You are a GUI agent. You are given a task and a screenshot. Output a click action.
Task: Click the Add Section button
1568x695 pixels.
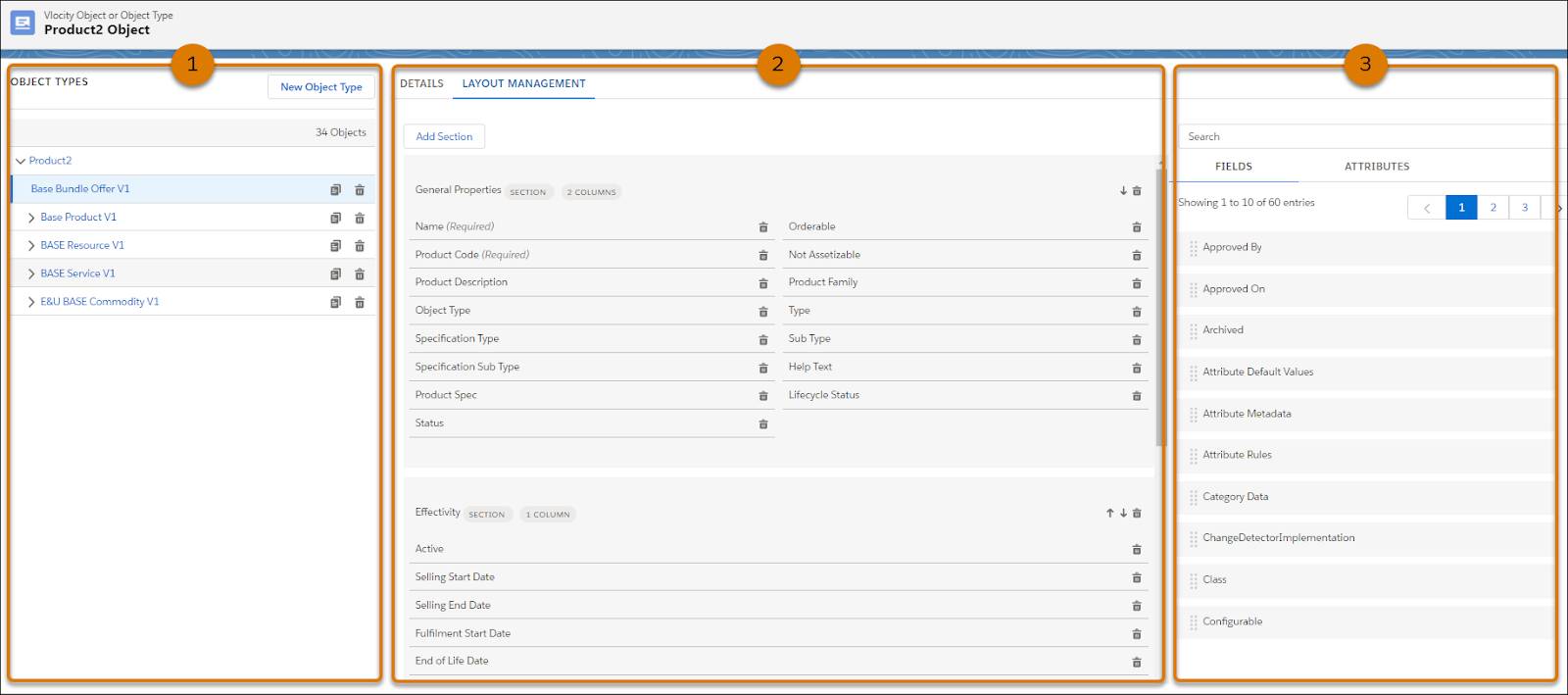(444, 136)
